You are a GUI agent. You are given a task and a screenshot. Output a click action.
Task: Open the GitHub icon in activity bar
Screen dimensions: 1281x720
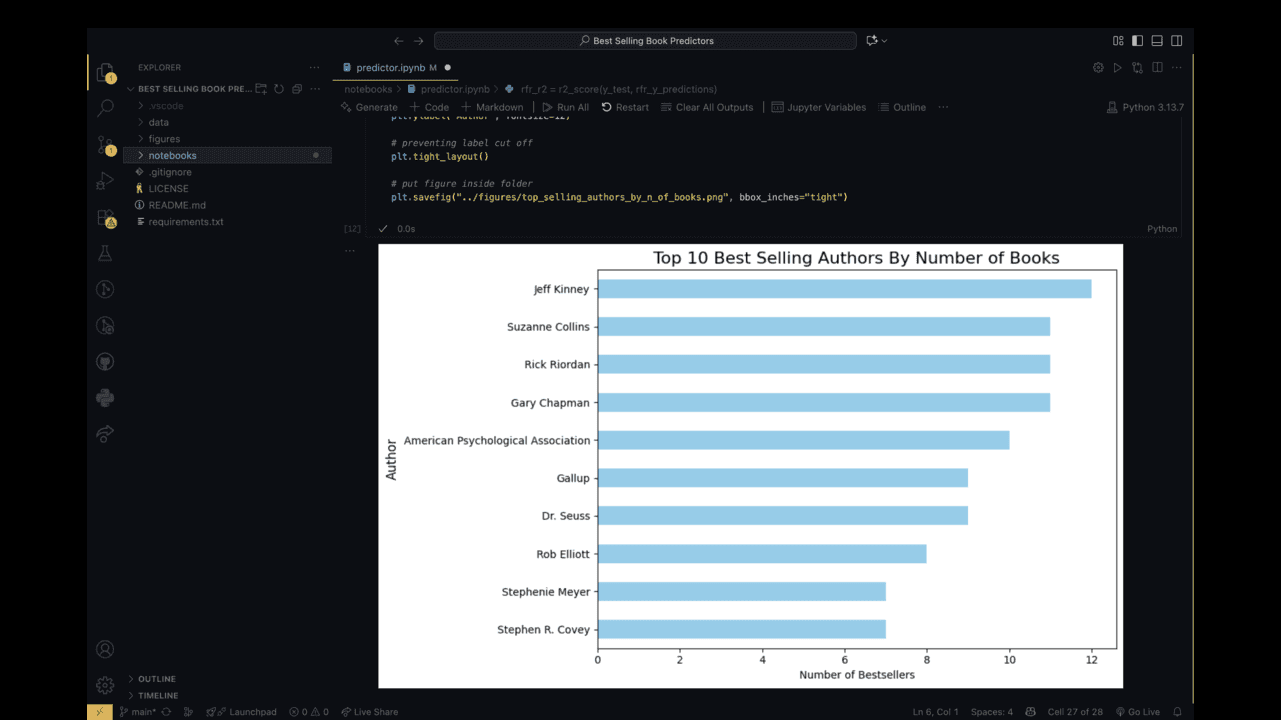[105, 362]
